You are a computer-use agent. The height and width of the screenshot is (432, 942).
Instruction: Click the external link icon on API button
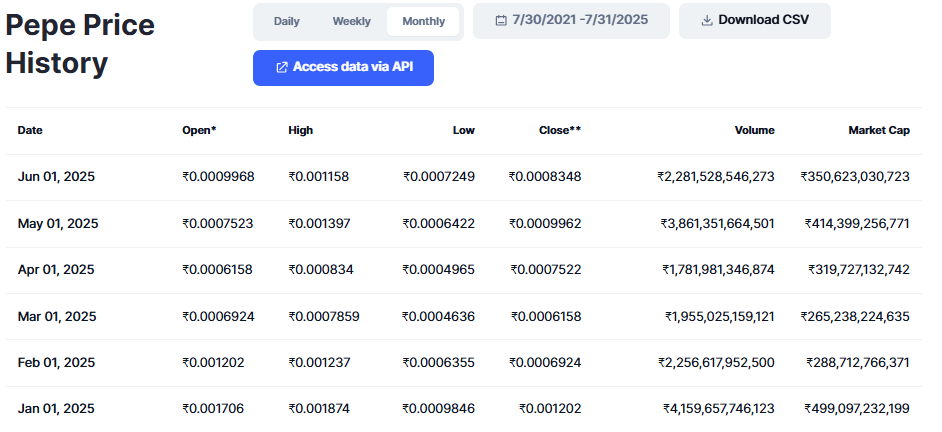coord(281,67)
